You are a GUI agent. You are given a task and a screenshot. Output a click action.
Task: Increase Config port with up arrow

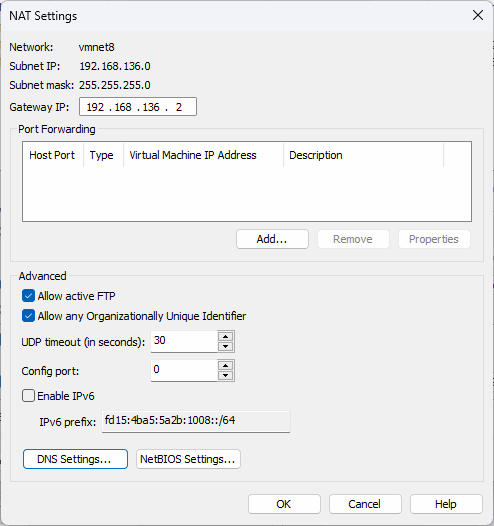[225, 366]
